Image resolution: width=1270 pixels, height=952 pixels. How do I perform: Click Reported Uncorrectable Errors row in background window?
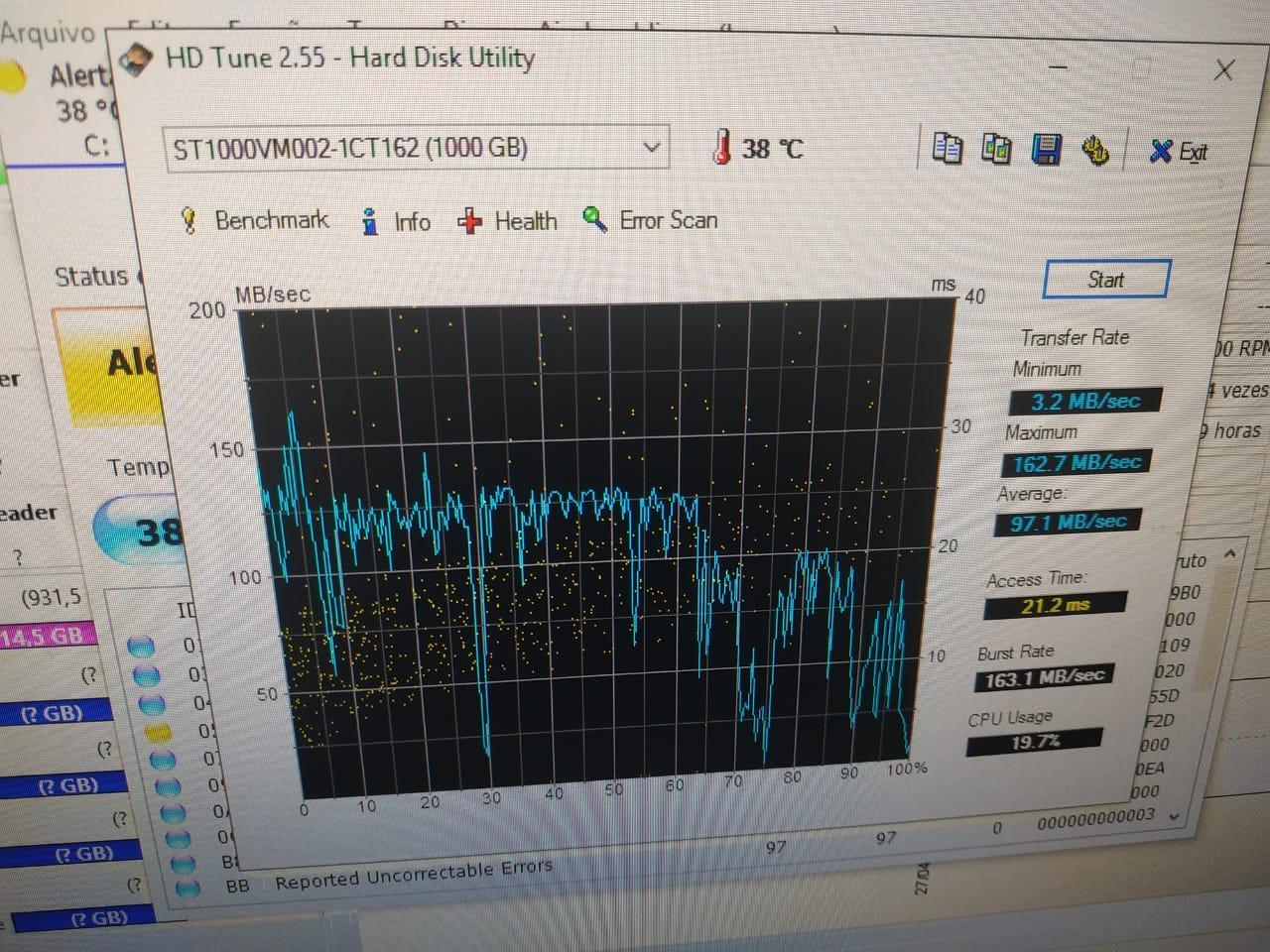pos(413,874)
